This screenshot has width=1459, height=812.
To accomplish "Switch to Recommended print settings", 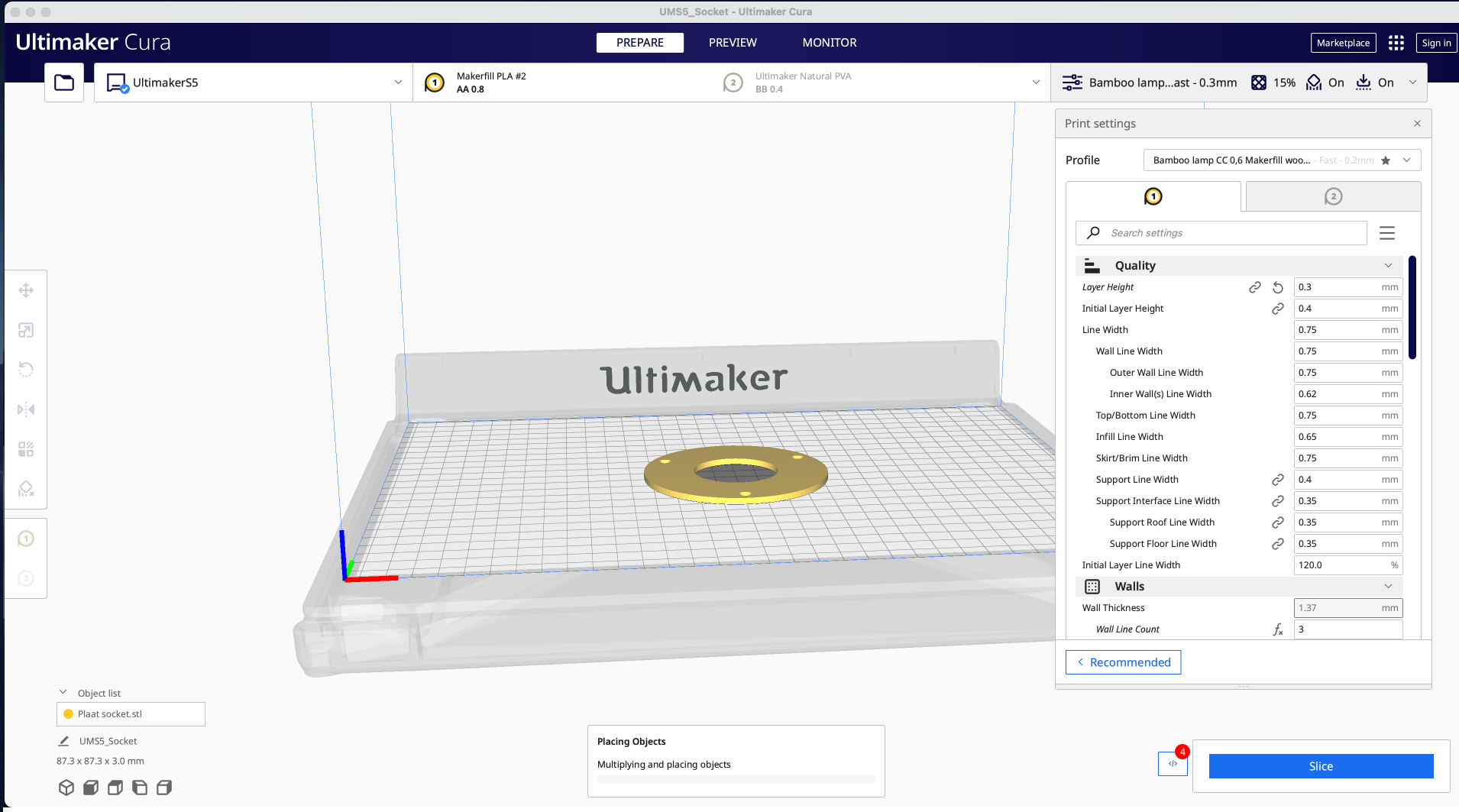I will (1123, 662).
